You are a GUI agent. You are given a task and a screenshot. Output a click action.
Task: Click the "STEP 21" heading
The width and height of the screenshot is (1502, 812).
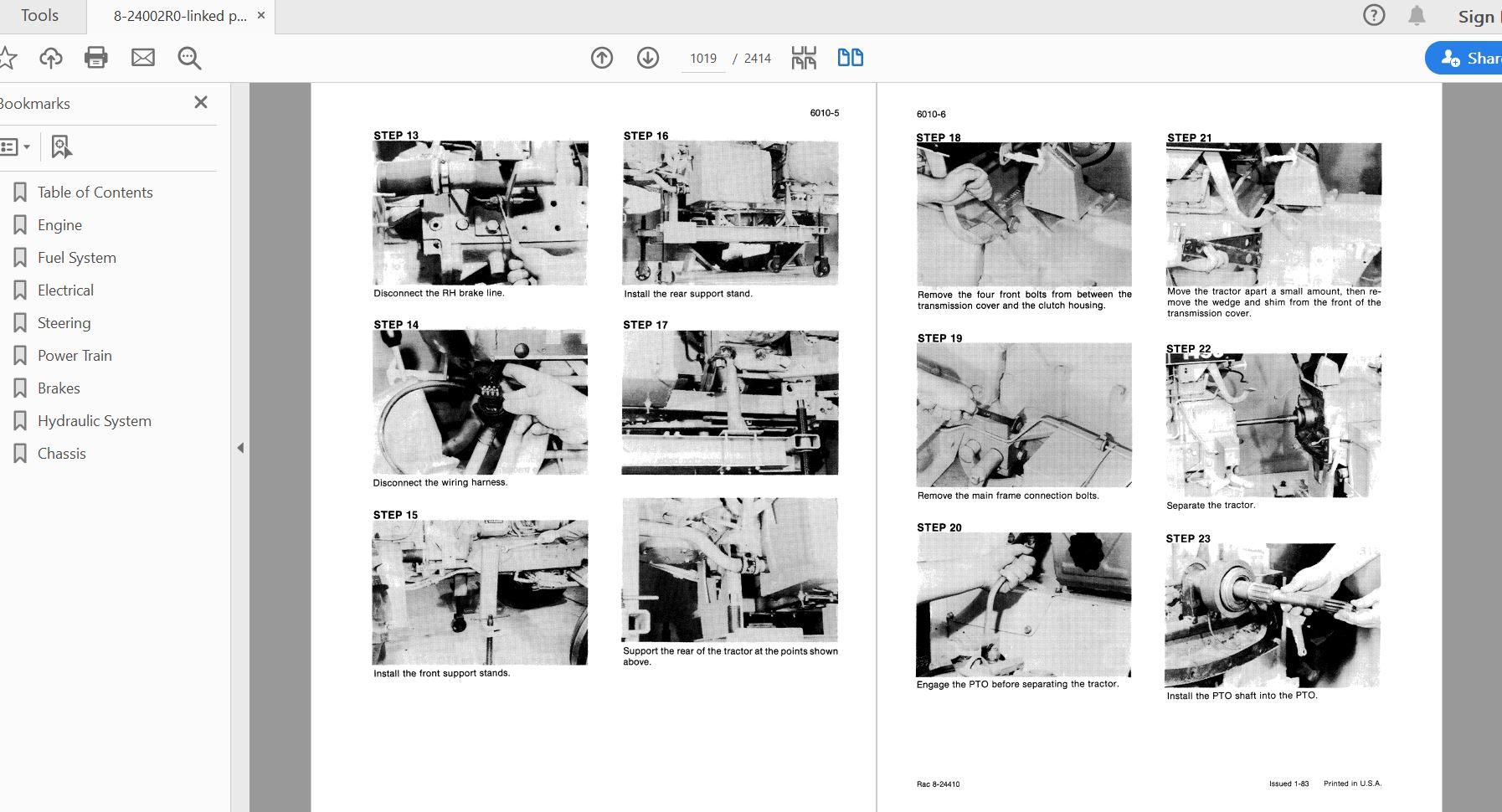pos(1190,137)
